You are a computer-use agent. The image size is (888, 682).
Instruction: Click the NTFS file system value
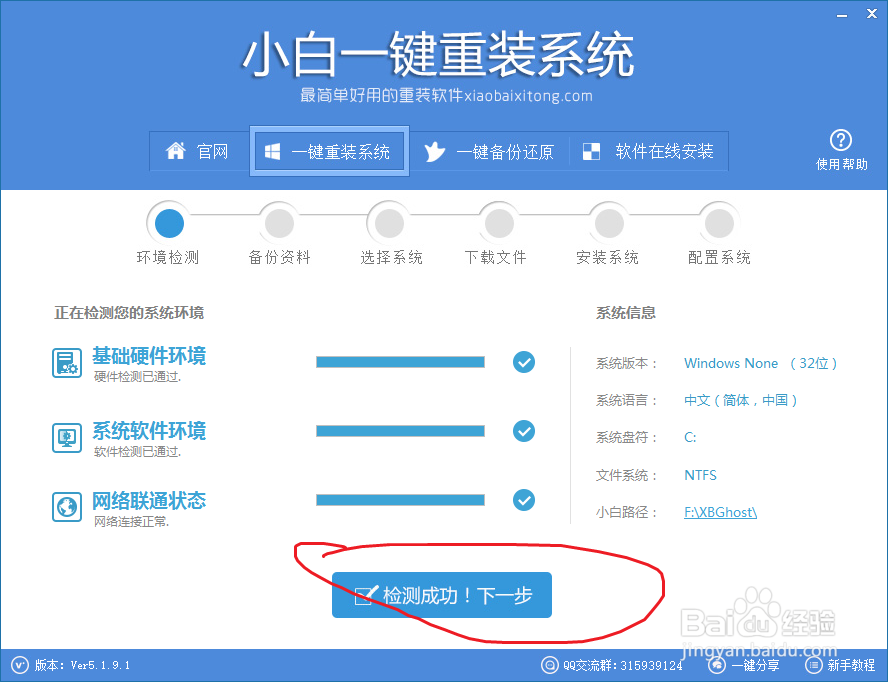click(x=700, y=475)
